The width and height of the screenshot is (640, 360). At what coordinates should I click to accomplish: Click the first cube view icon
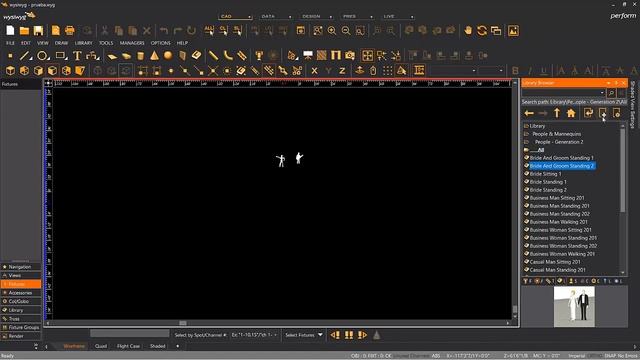tap(10, 70)
